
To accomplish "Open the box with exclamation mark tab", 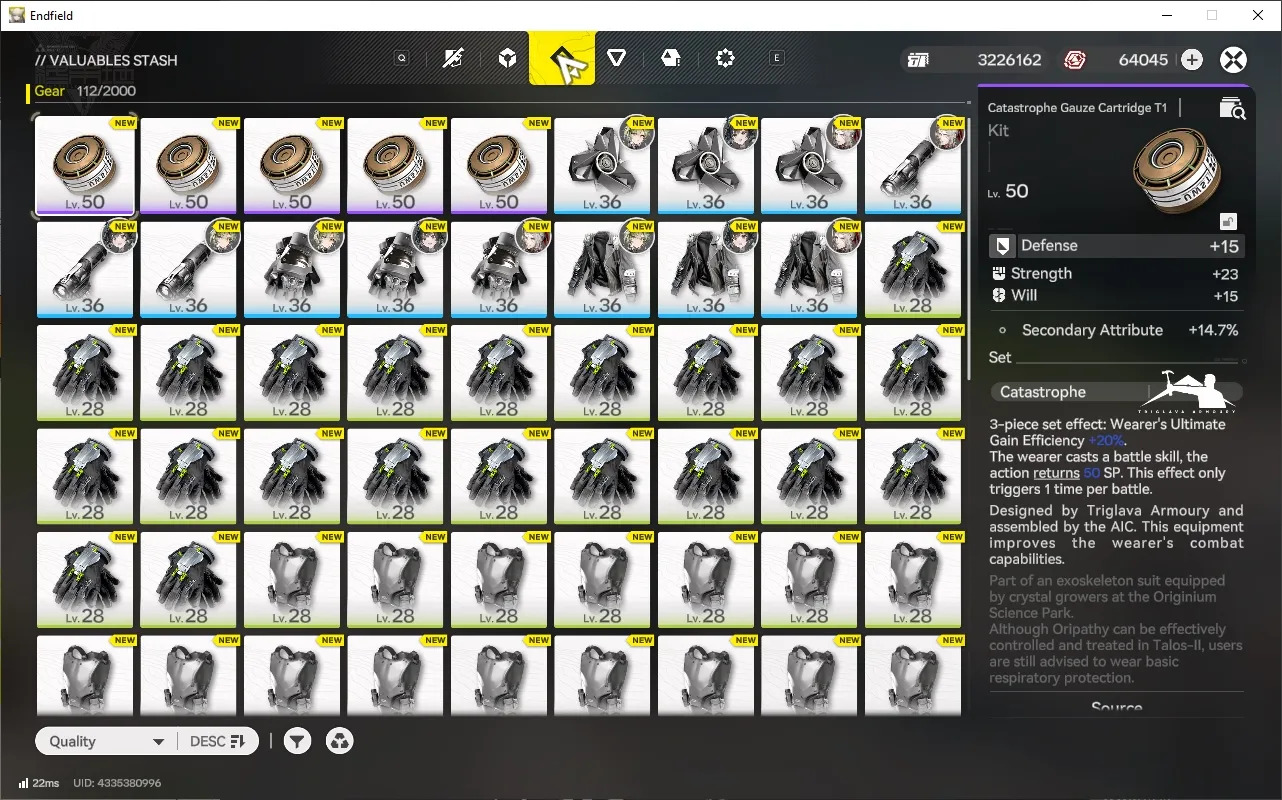I will (x=671, y=59).
